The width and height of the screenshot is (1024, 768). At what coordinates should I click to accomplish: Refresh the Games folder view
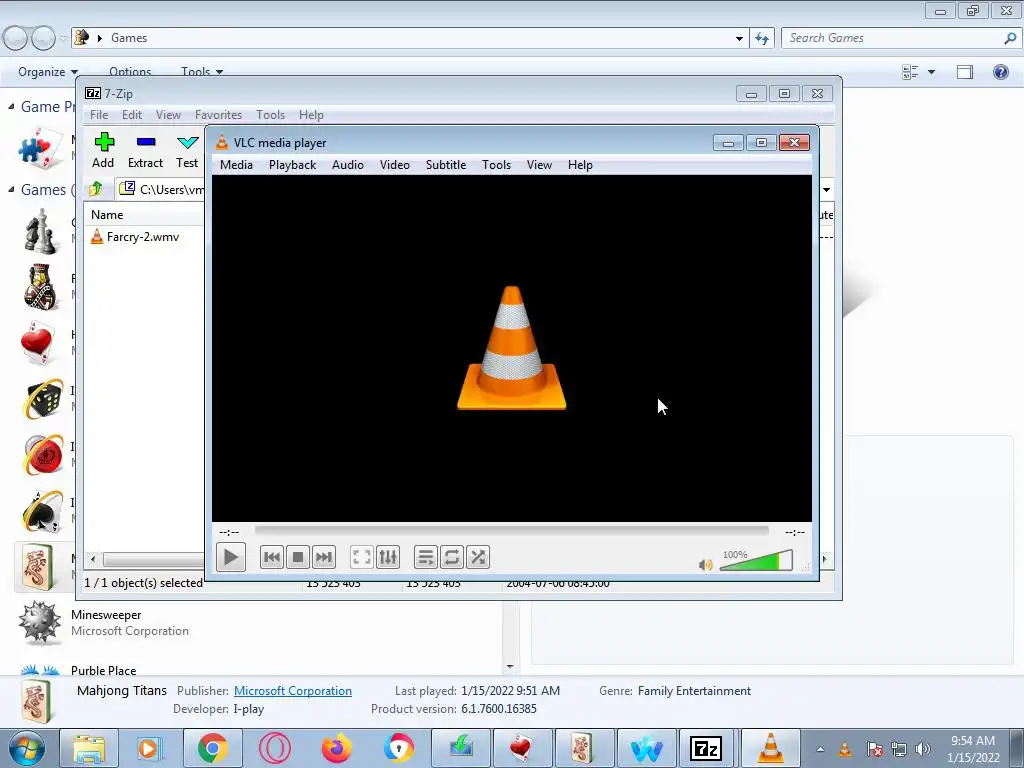click(x=762, y=39)
